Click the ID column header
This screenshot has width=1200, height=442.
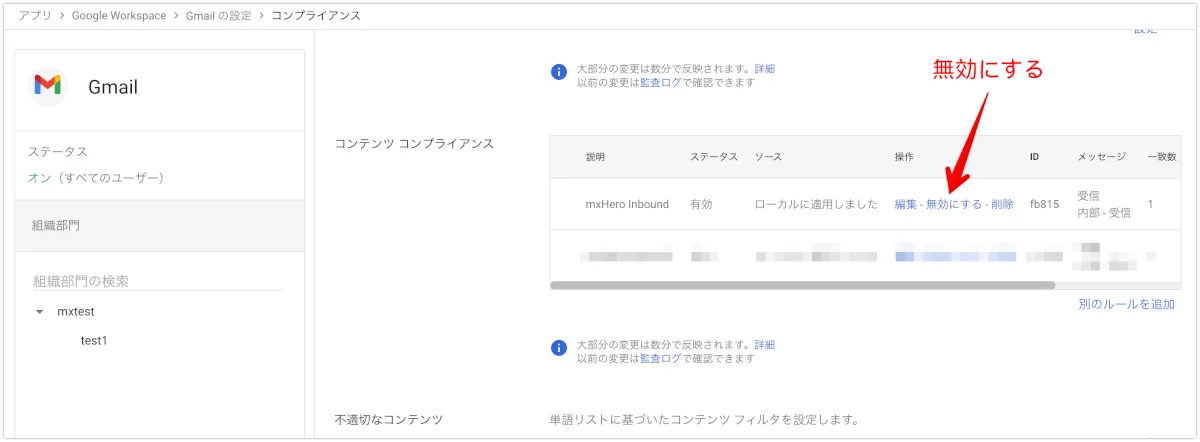click(1034, 157)
